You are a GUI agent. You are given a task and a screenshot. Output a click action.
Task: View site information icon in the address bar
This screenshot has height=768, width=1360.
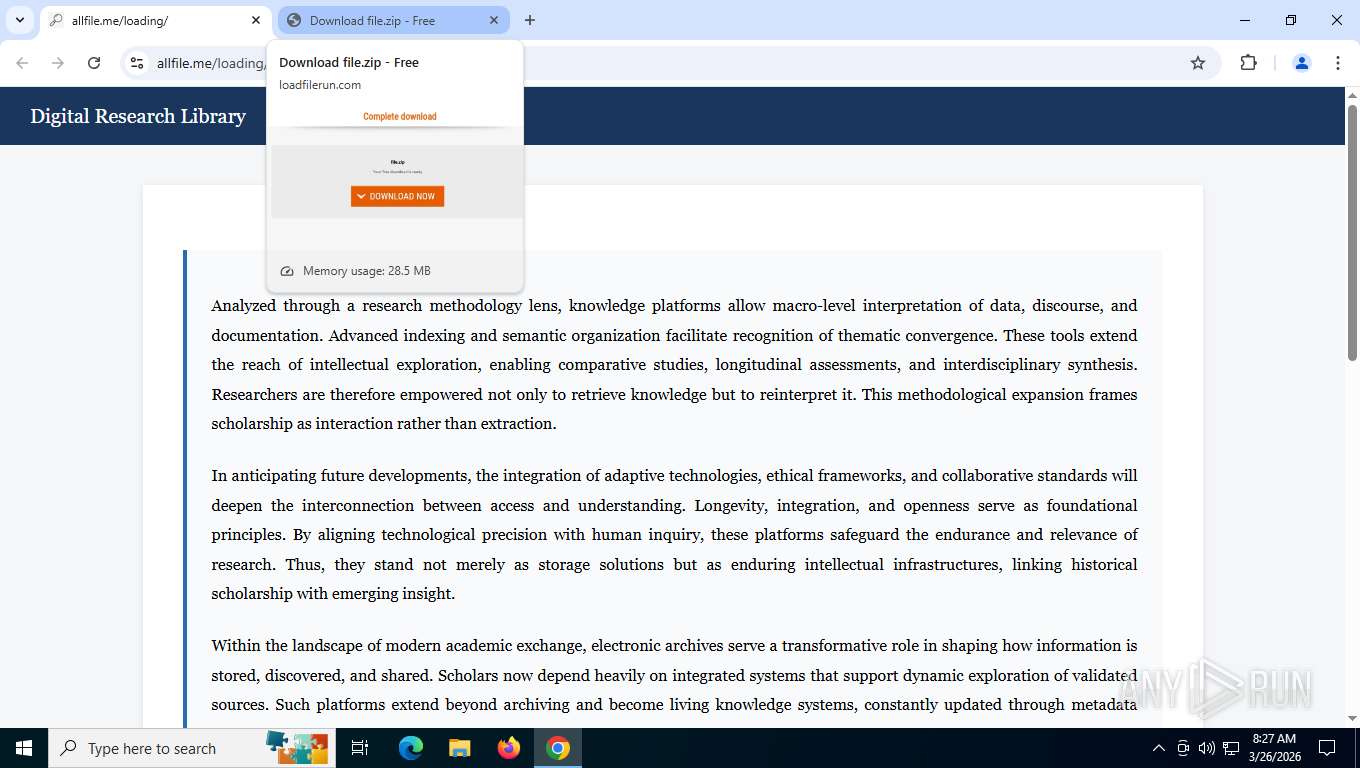[138, 63]
